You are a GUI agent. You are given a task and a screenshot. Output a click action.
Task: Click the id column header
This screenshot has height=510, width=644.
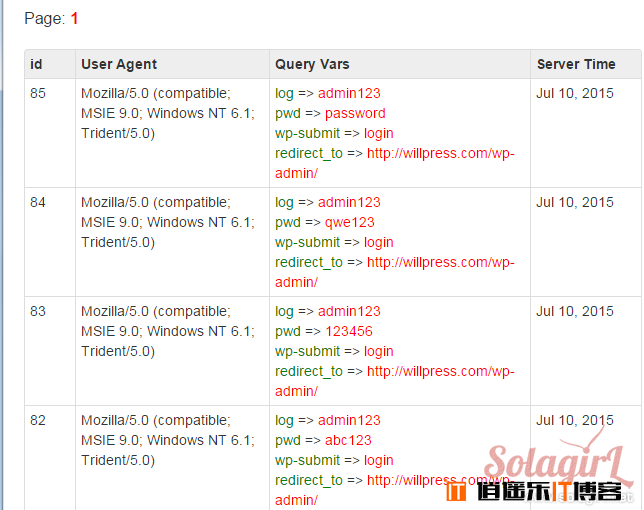36,64
